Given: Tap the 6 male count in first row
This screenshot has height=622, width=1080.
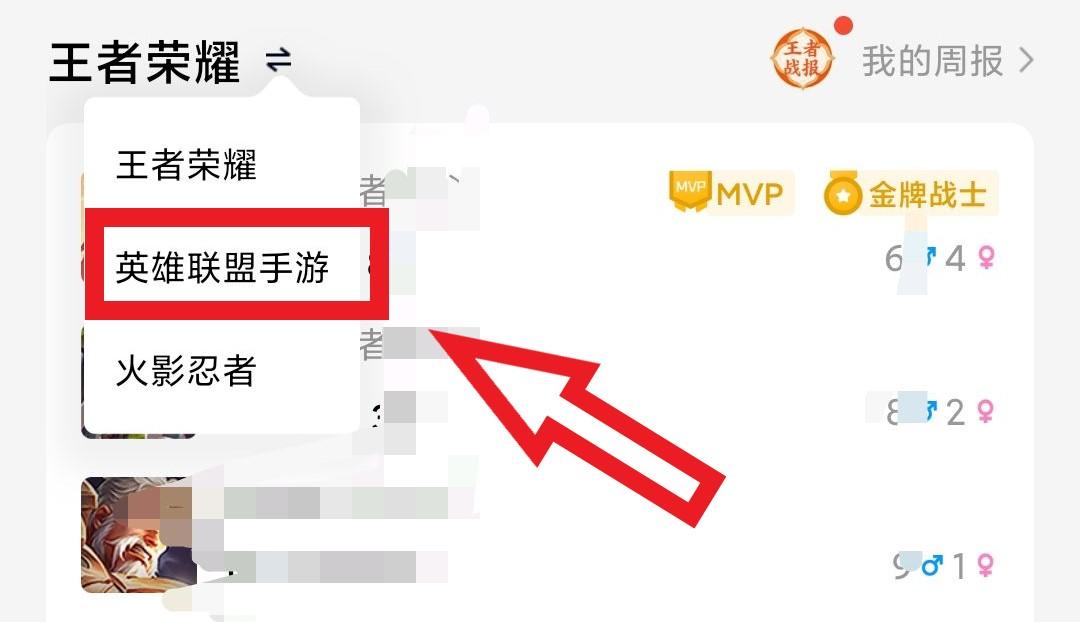Looking at the screenshot, I should (893, 258).
